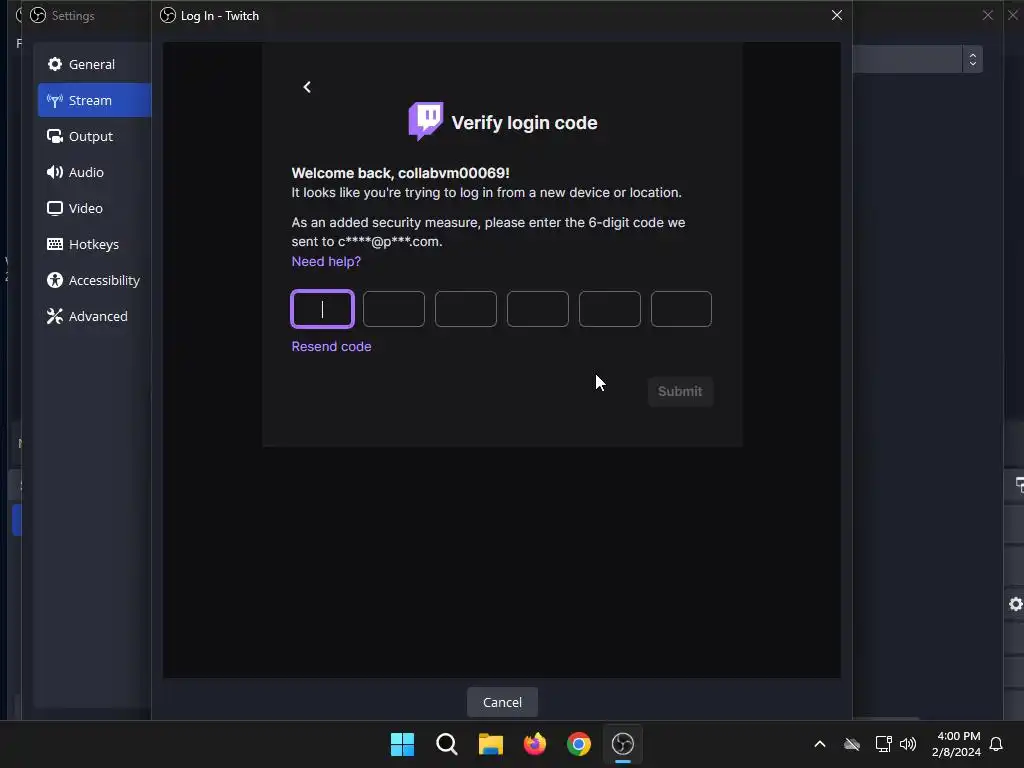This screenshot has width=1024, height=768.
Task: Open the Need help? link
Action: point(326,261)
